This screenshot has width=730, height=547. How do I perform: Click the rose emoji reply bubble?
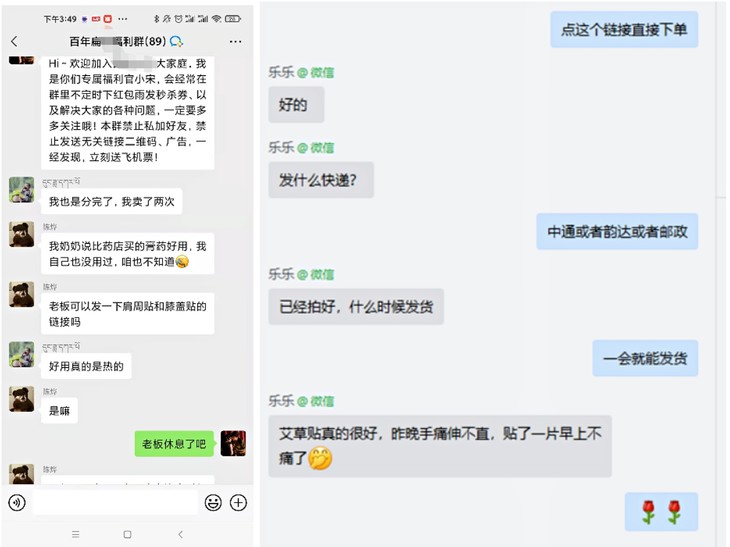(x=661, y=512)
